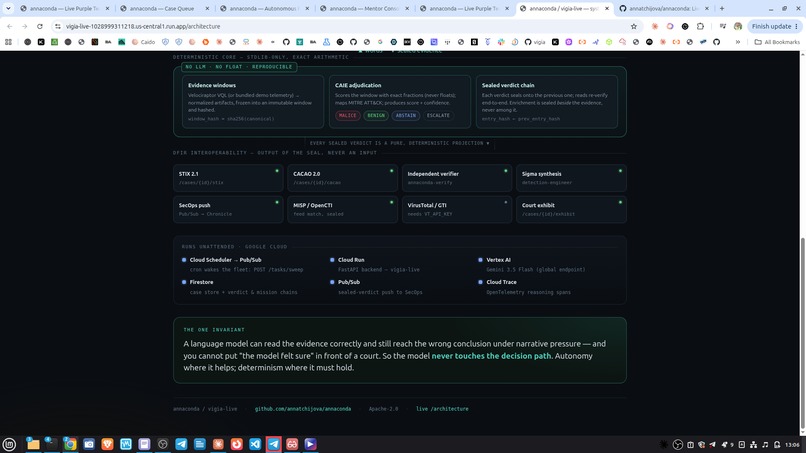The image size is (806, 453).
Task: Click the Finish update button
Action: point(775,26)
